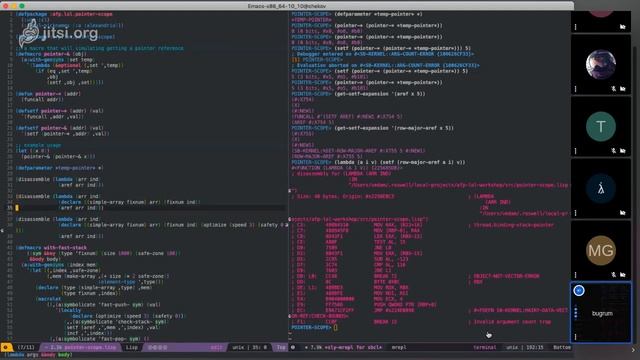Click the "(get-setf-expansion '(row-major-aref x 5))" REPL entry
This screenshot has width=640, height=360.
click(x=394, y=128)
